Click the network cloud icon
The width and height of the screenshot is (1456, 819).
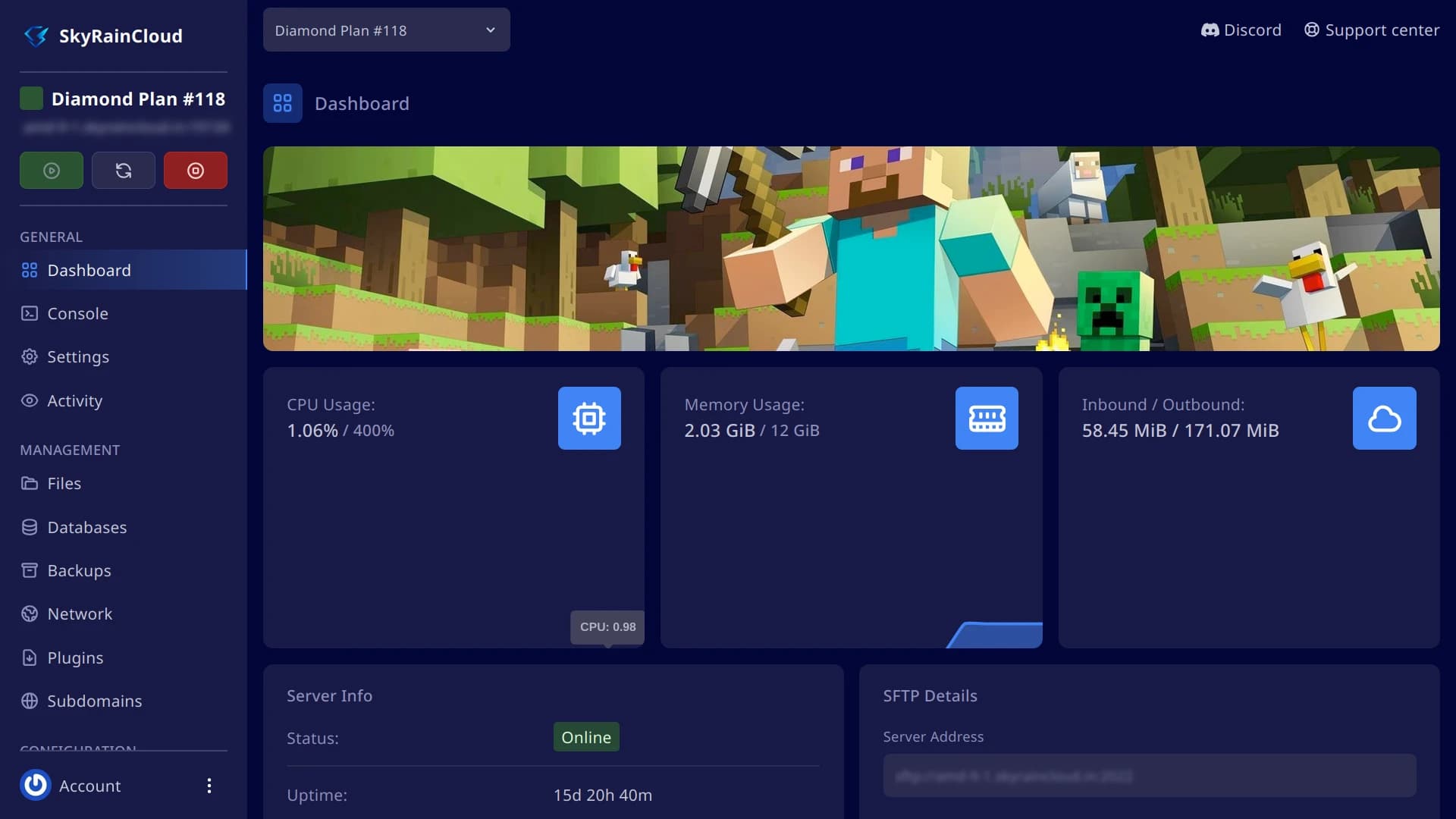coord(1385,419)
